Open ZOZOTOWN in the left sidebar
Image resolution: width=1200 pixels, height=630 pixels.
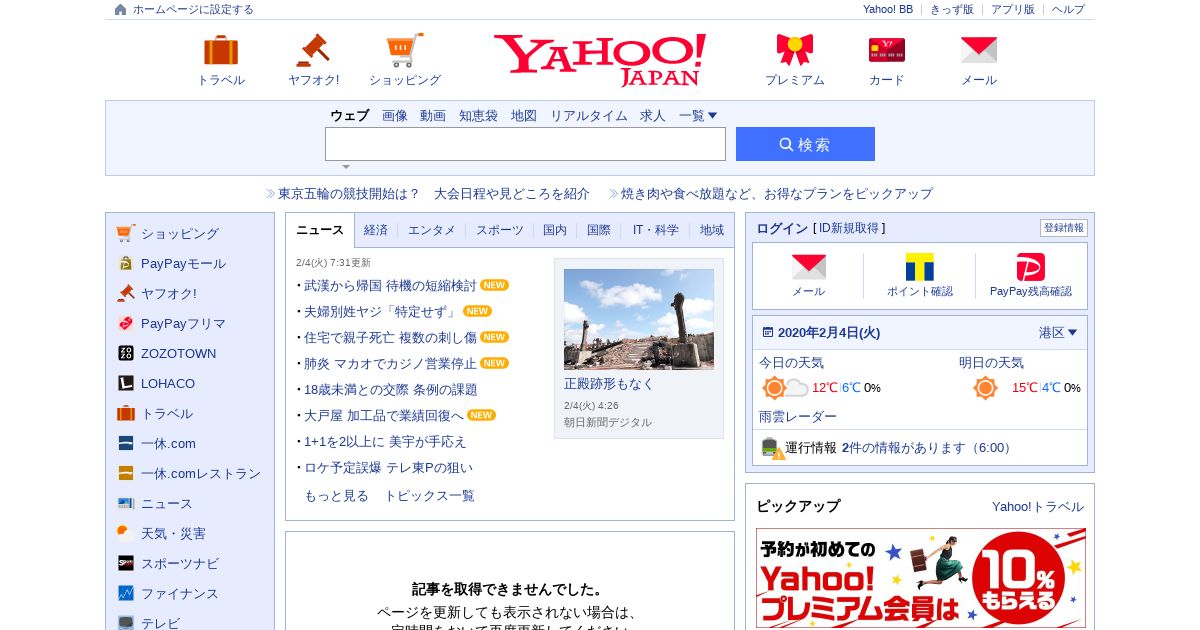click(178, 353)
